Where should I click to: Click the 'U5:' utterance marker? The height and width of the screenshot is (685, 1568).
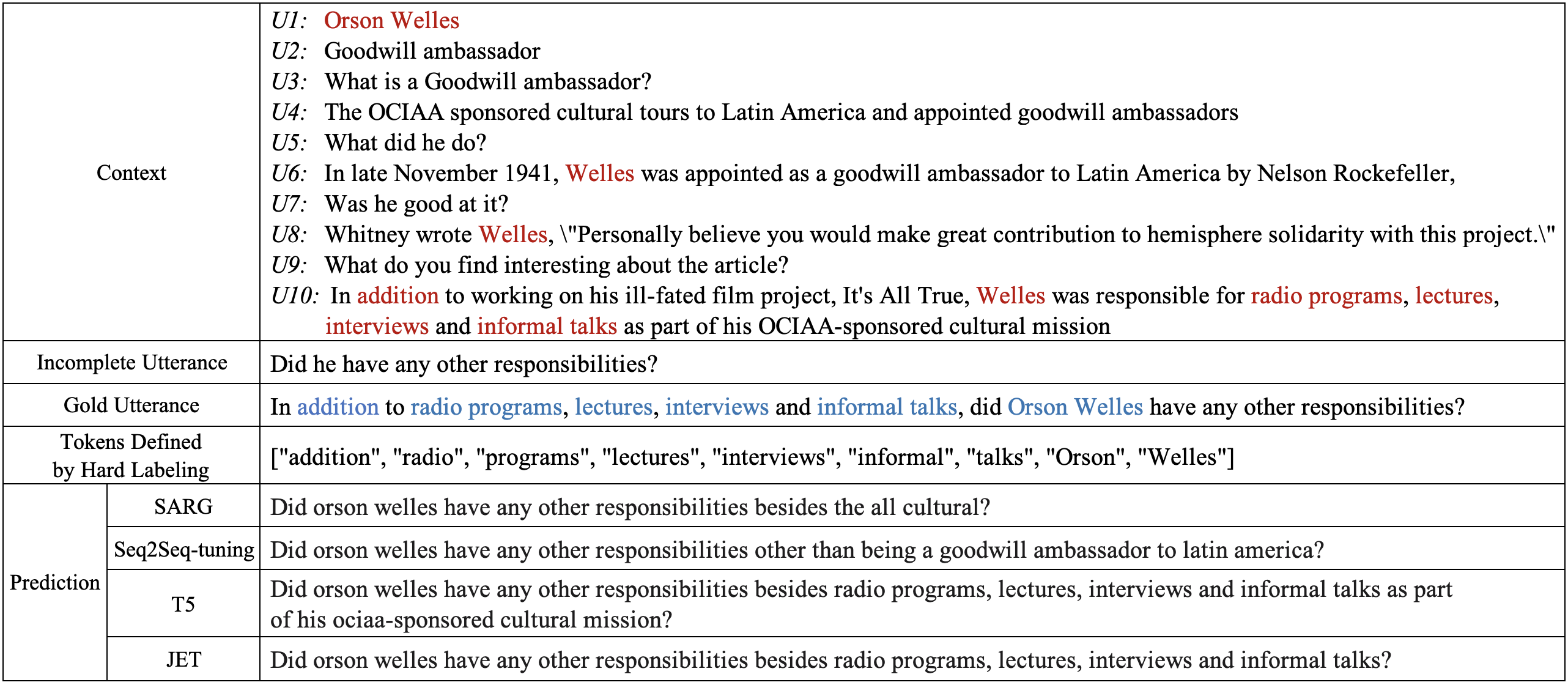[289, 143]
